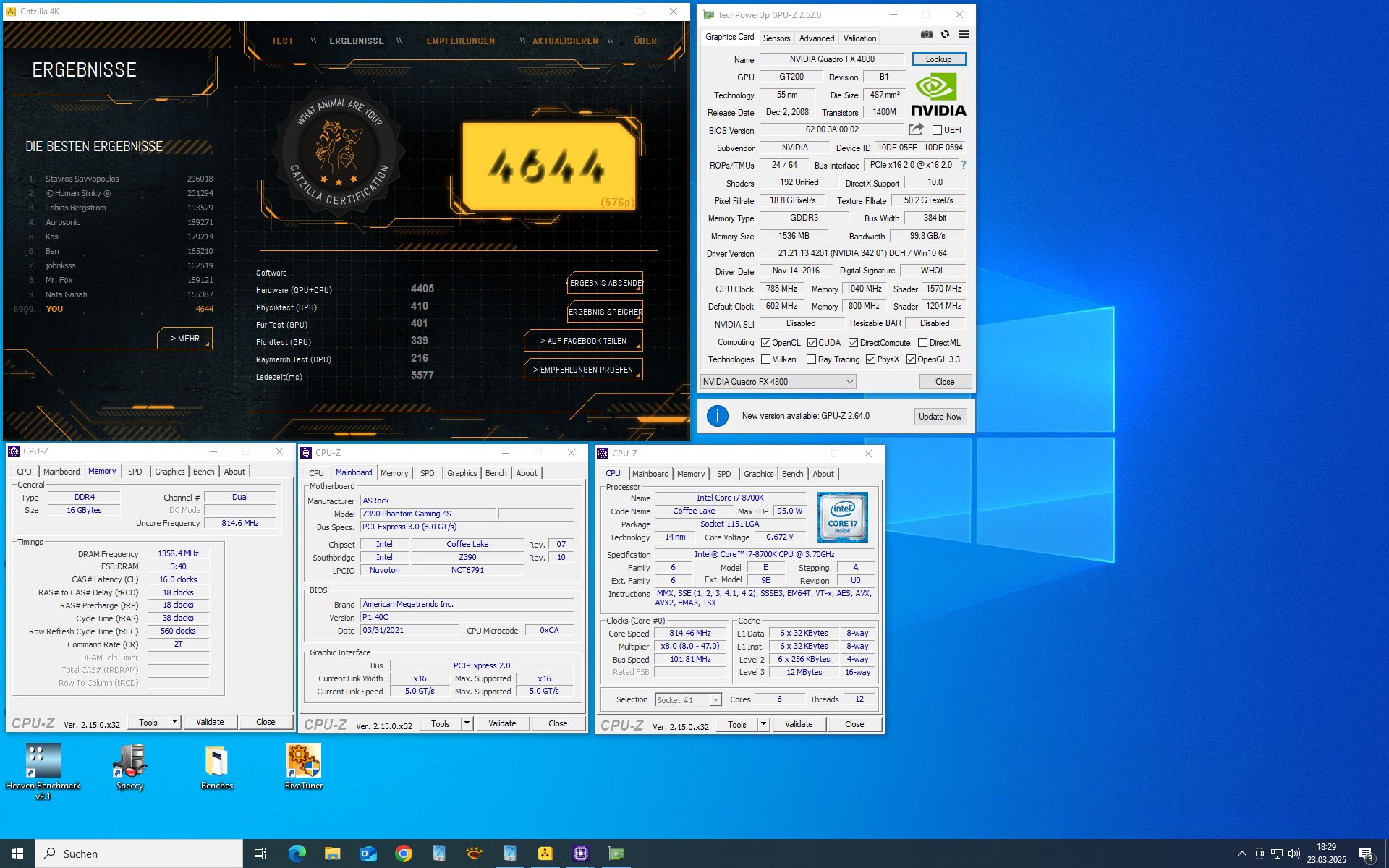Open the notification center icon

(x=1366, y=854)
